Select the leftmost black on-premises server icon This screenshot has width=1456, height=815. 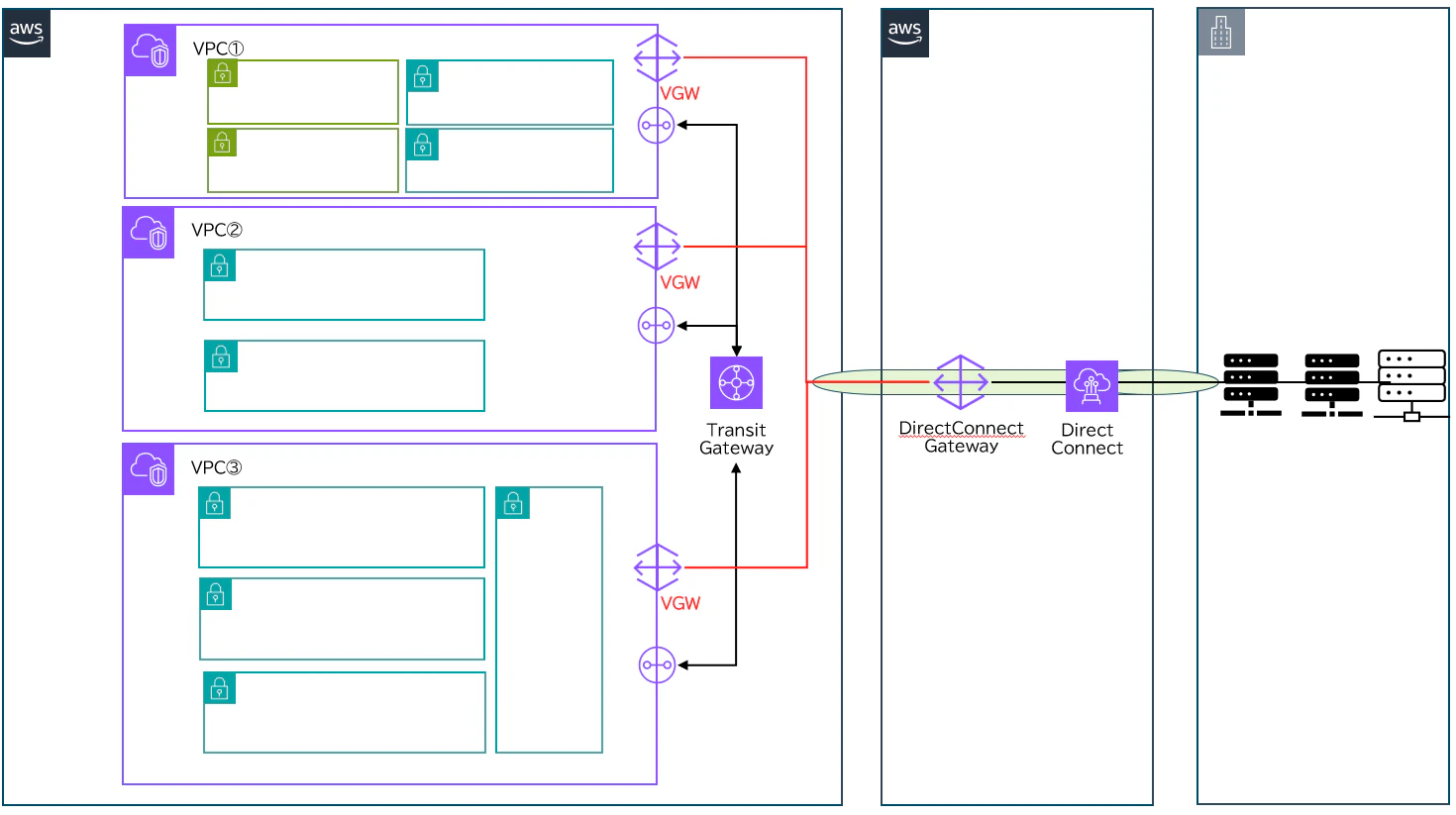[1250, 384]
